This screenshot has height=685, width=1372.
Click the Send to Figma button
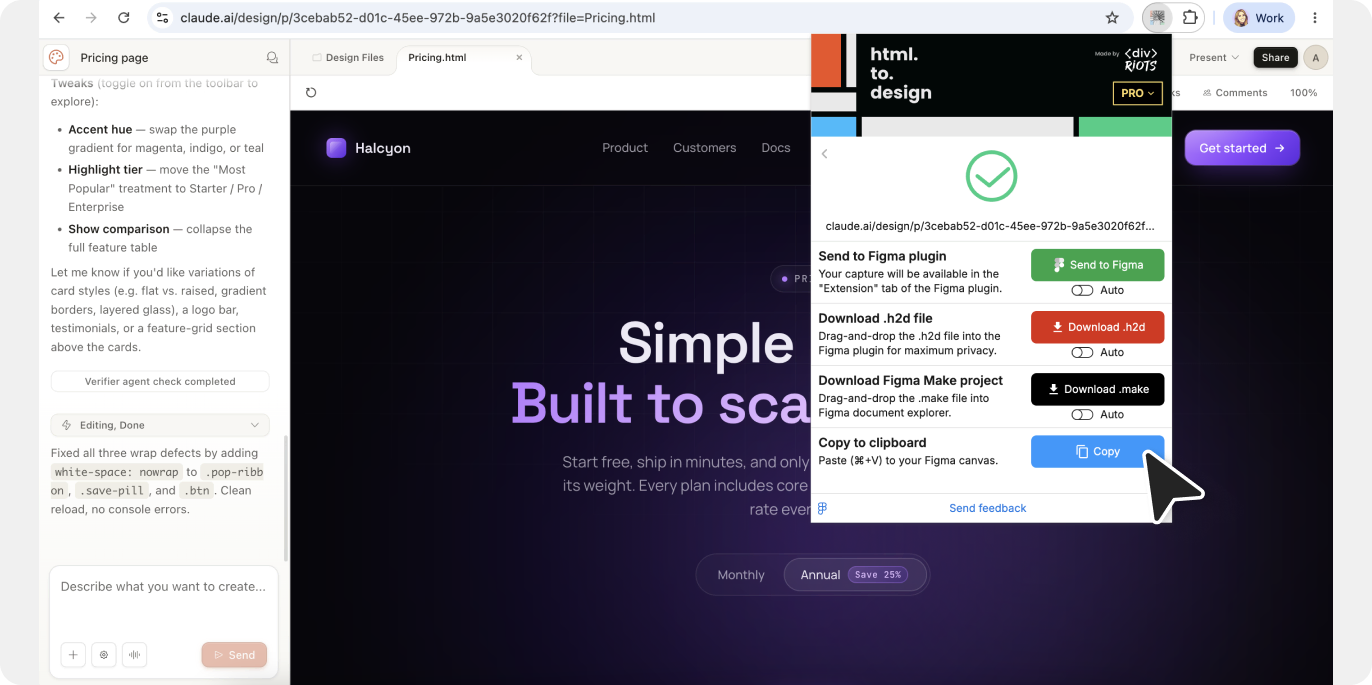point(1098,265)
